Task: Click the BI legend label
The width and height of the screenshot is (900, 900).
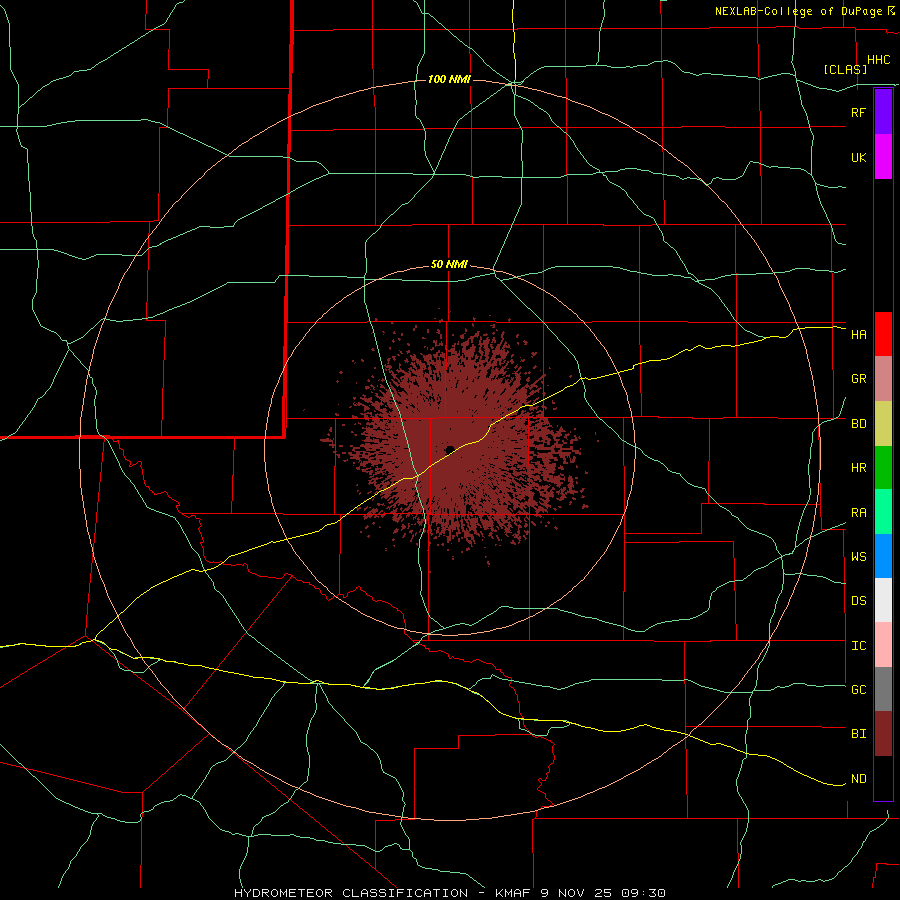Action: tap(858, 734)
